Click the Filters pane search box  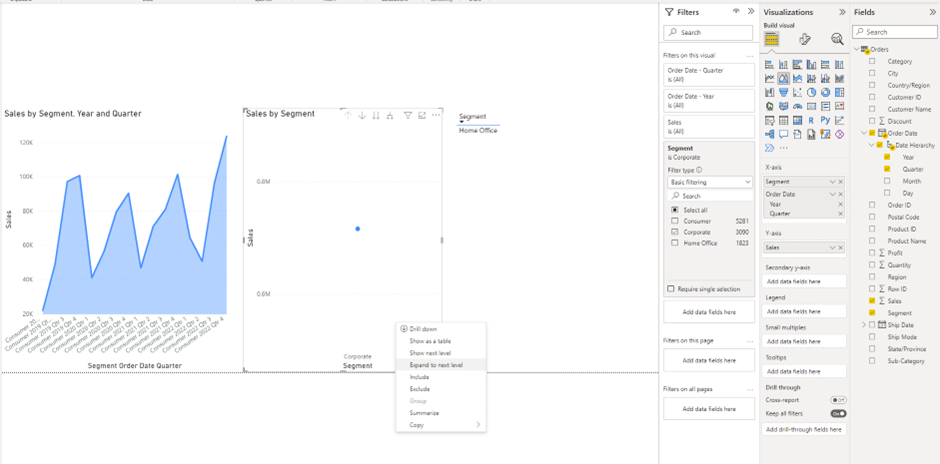[708, 32]
